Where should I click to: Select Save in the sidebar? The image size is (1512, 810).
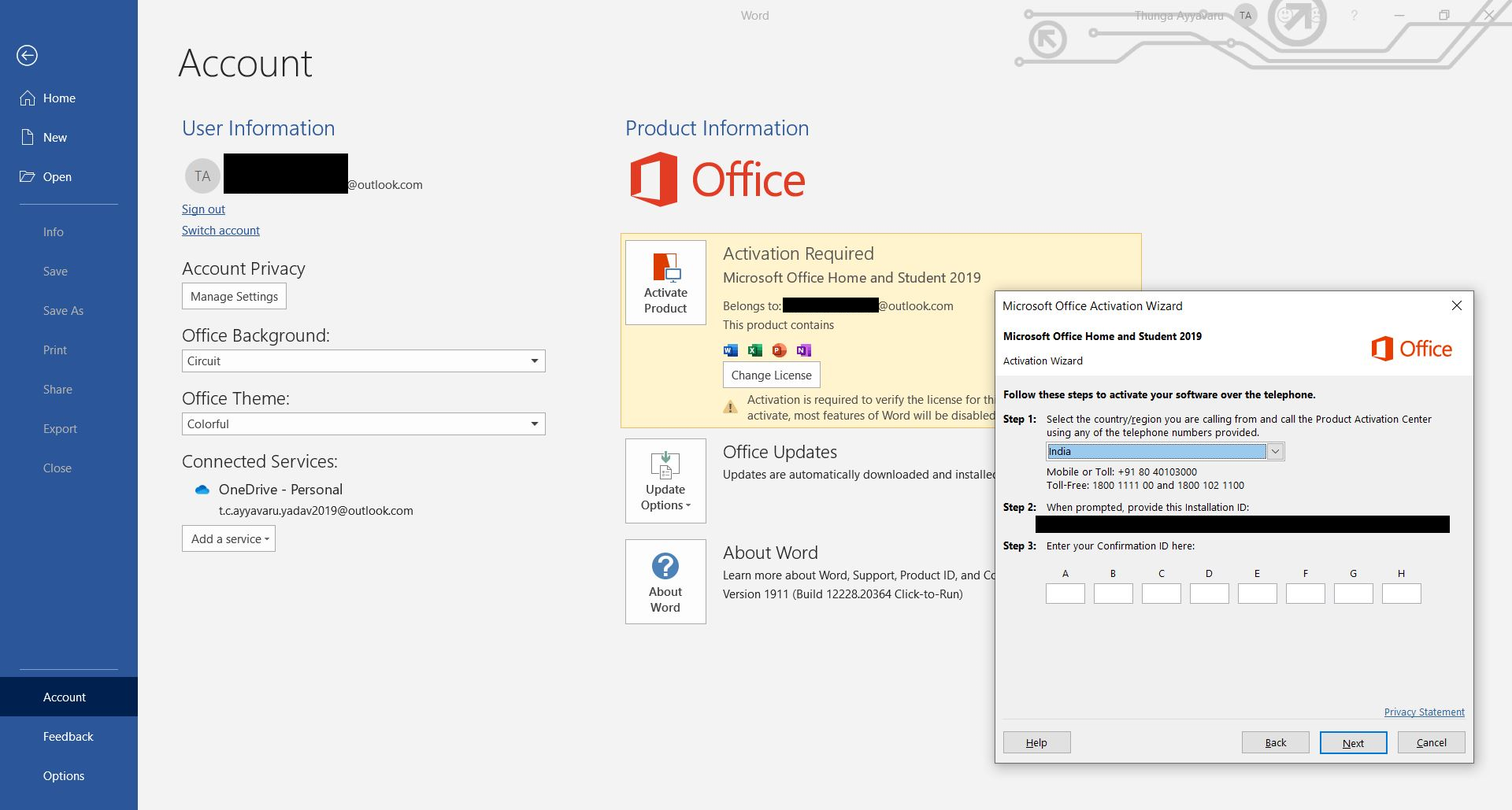point(55,271)
